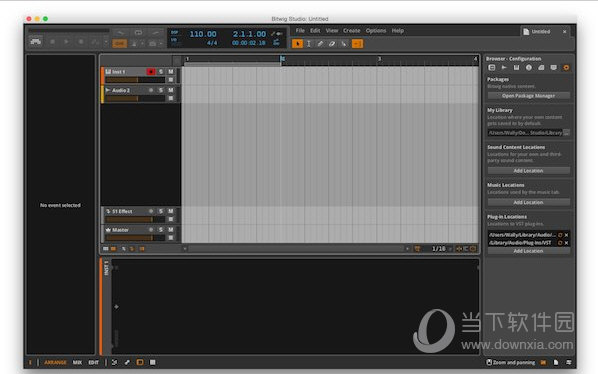
Task: Open the browser Everything tab icon
Action: (492, 67)
